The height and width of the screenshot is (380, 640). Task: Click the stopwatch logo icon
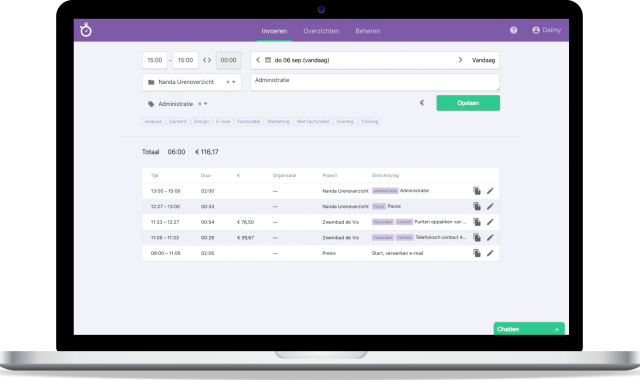click(86, 30)
